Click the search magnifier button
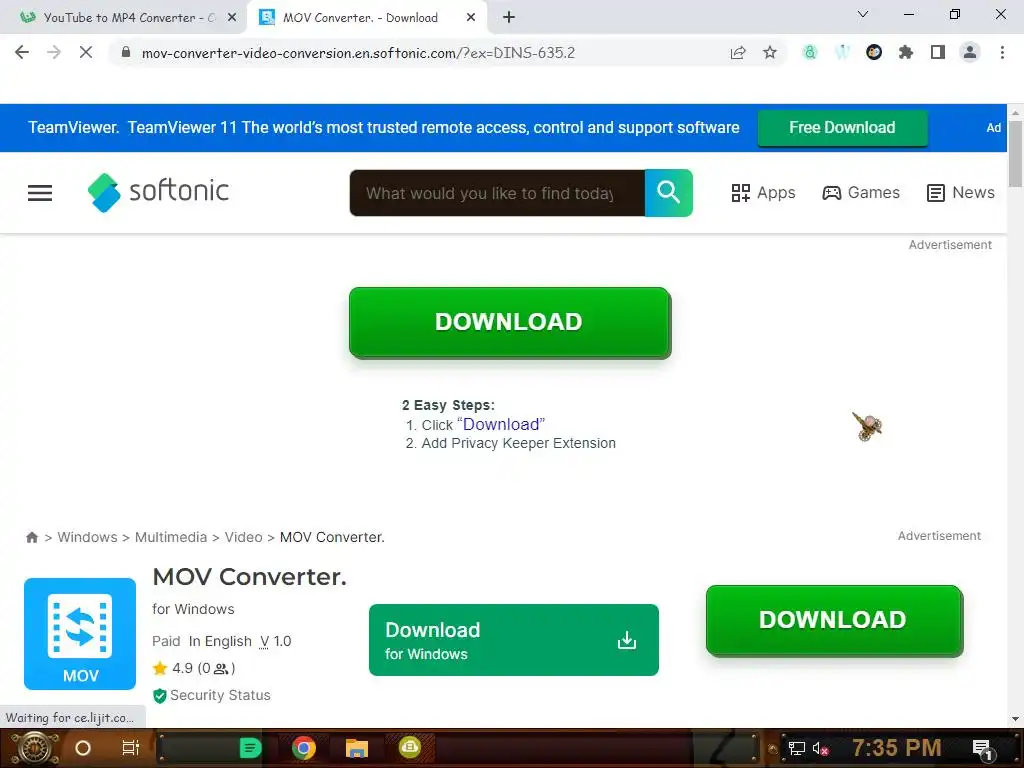1024x768 pixels. coord(668,193)
